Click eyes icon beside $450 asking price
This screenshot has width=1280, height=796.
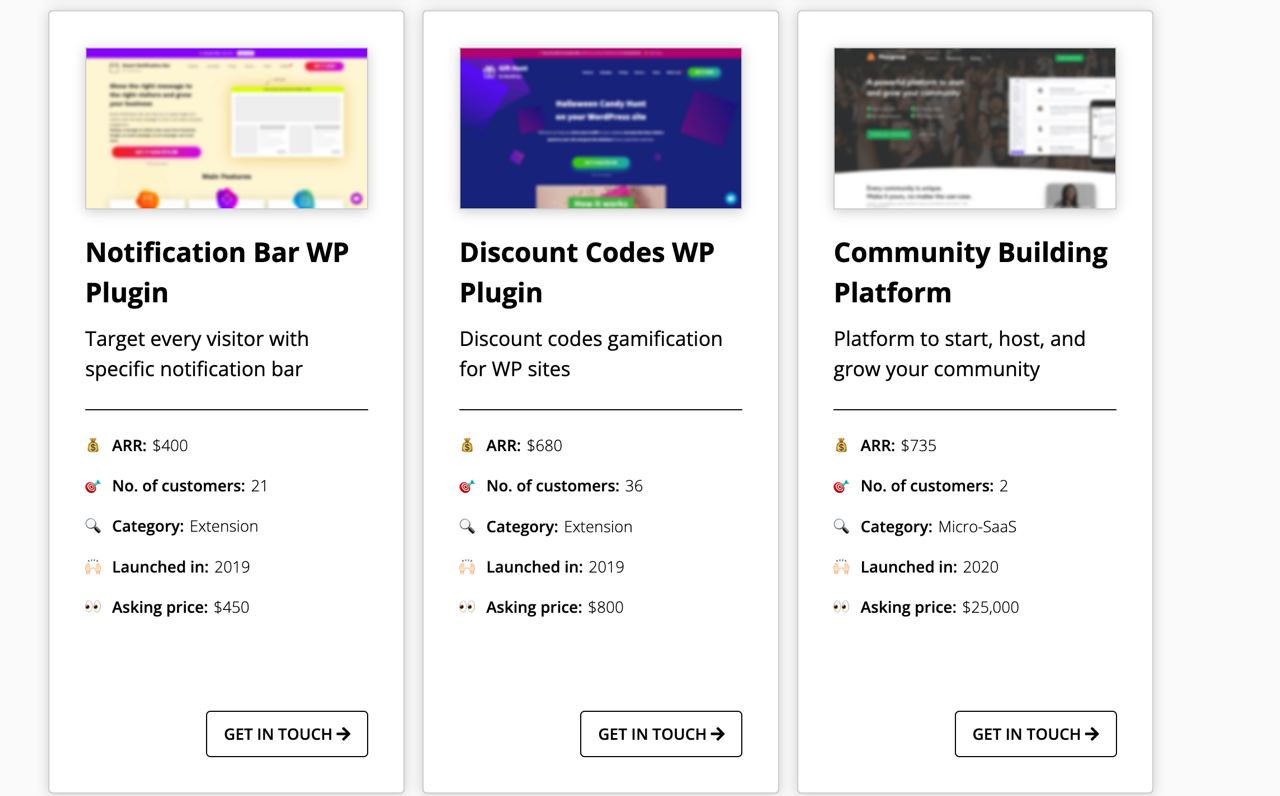coord(93,607)
